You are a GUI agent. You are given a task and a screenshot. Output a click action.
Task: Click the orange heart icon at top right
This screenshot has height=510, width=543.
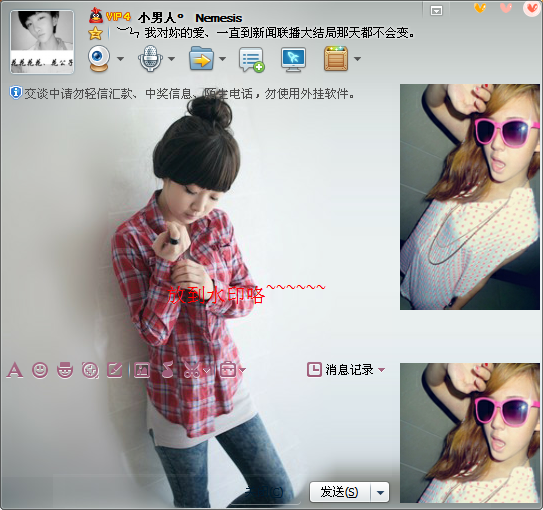click(480, 7)
